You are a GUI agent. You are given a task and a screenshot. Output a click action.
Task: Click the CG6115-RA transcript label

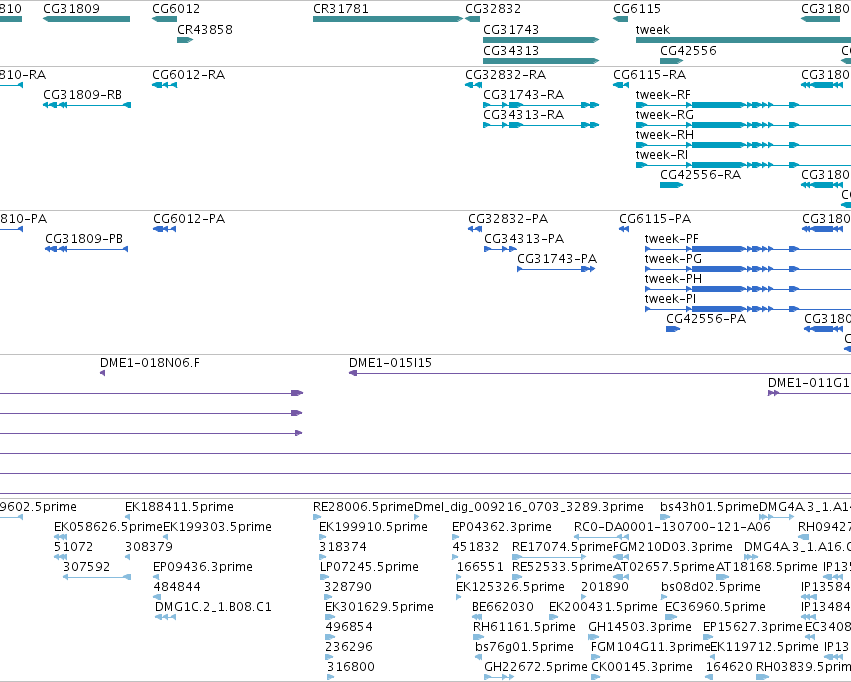tap(649, 74)
